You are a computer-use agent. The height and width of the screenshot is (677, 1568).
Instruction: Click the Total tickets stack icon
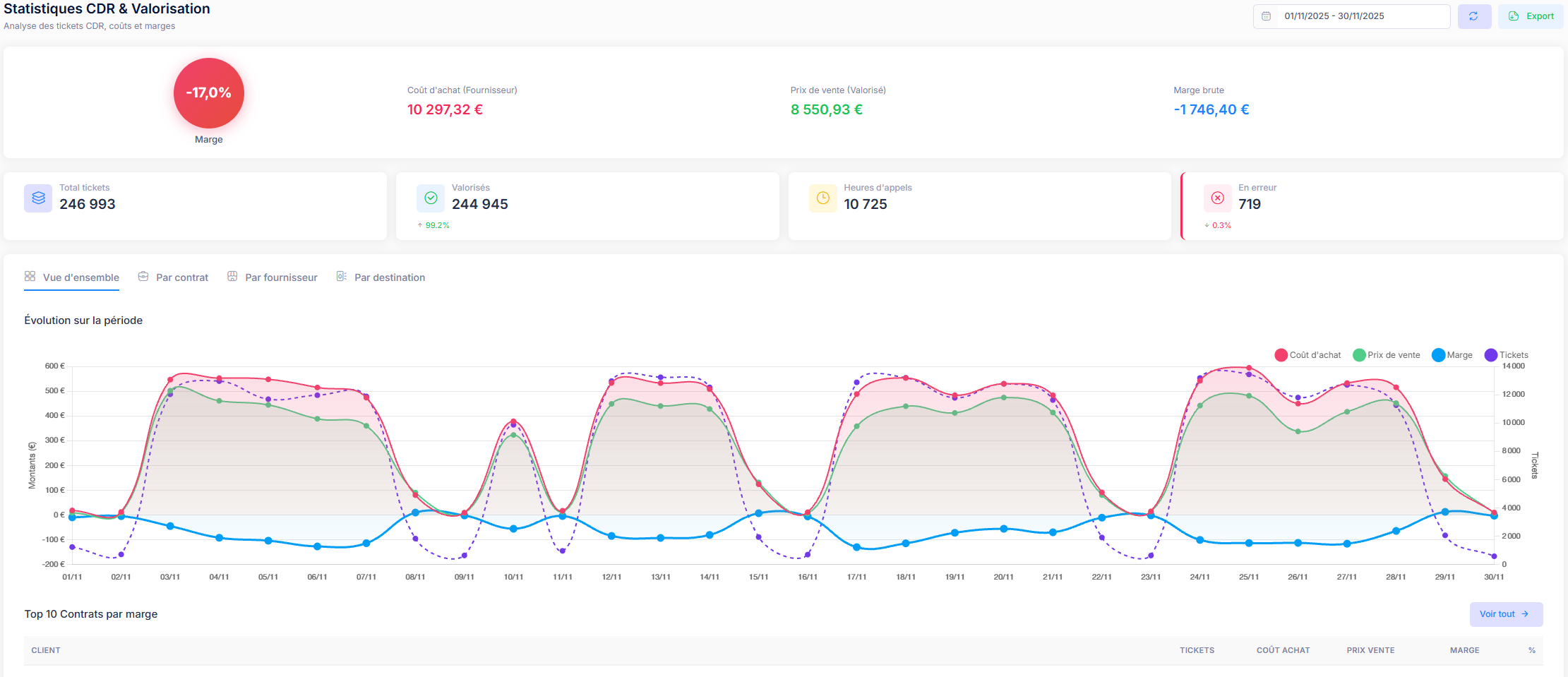tap(38, 198)
